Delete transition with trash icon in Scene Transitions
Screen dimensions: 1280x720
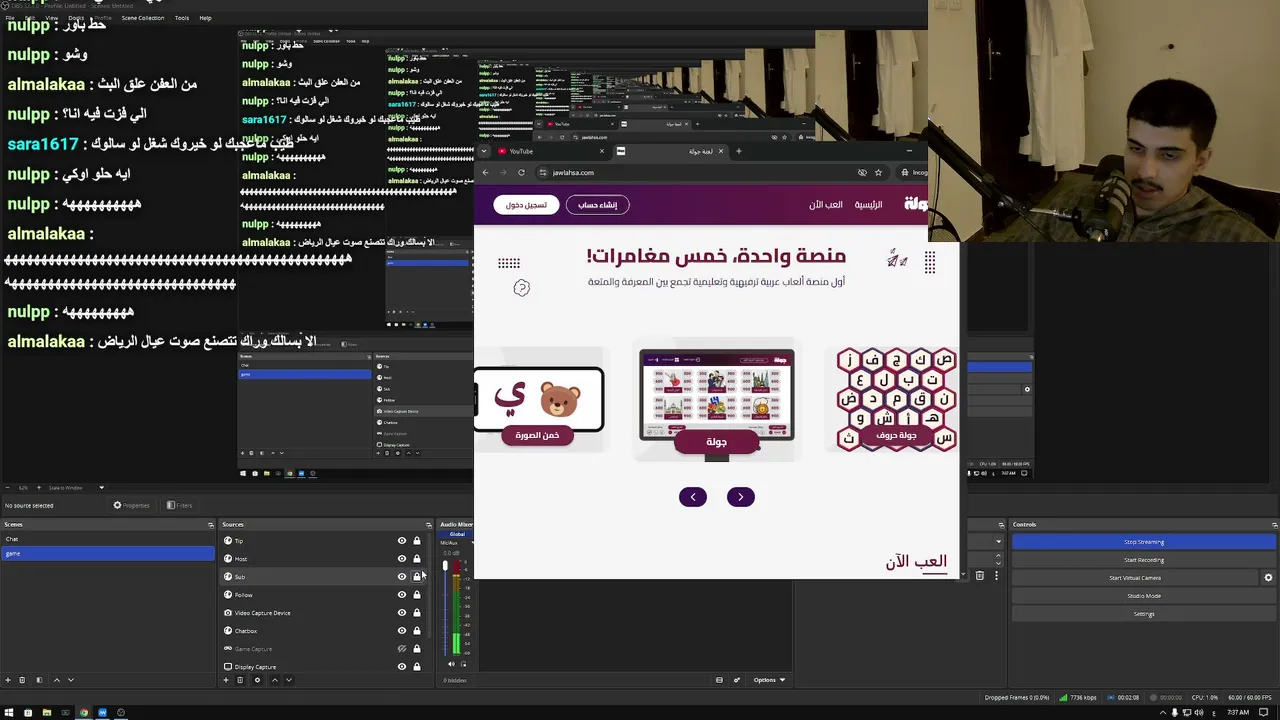click(980, 575)
